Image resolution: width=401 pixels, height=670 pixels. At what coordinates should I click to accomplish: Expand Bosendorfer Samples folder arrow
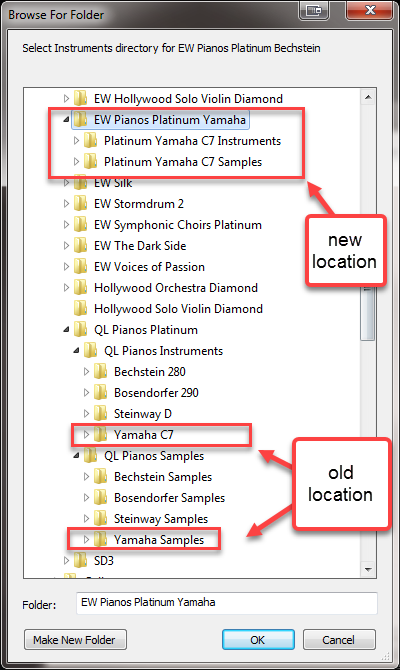point(86,497)
